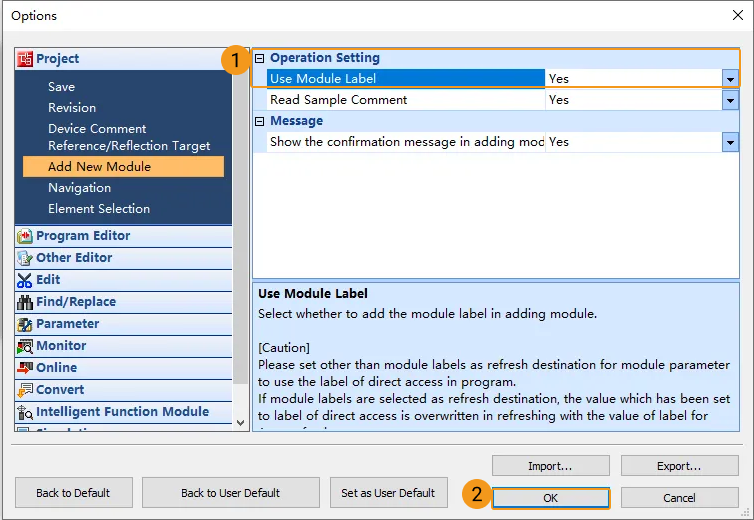Click the category list scroll down arrow
754x520 pixels.
[x=240, y=423]
